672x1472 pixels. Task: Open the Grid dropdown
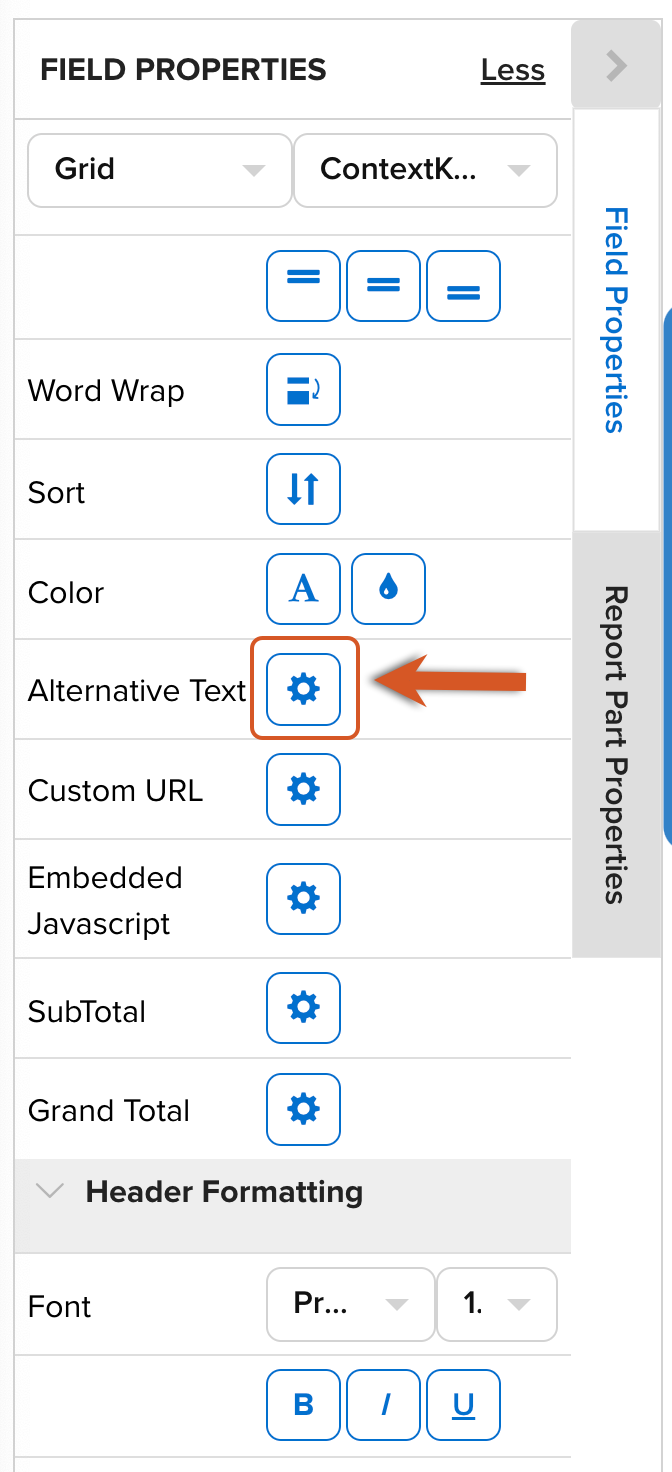point(160,170)
